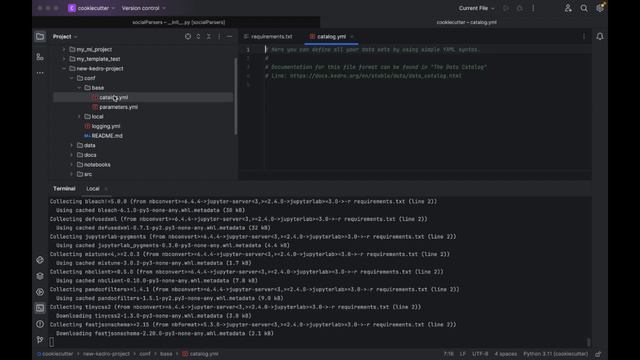Collapse conf folder

(x=71, y=78)
